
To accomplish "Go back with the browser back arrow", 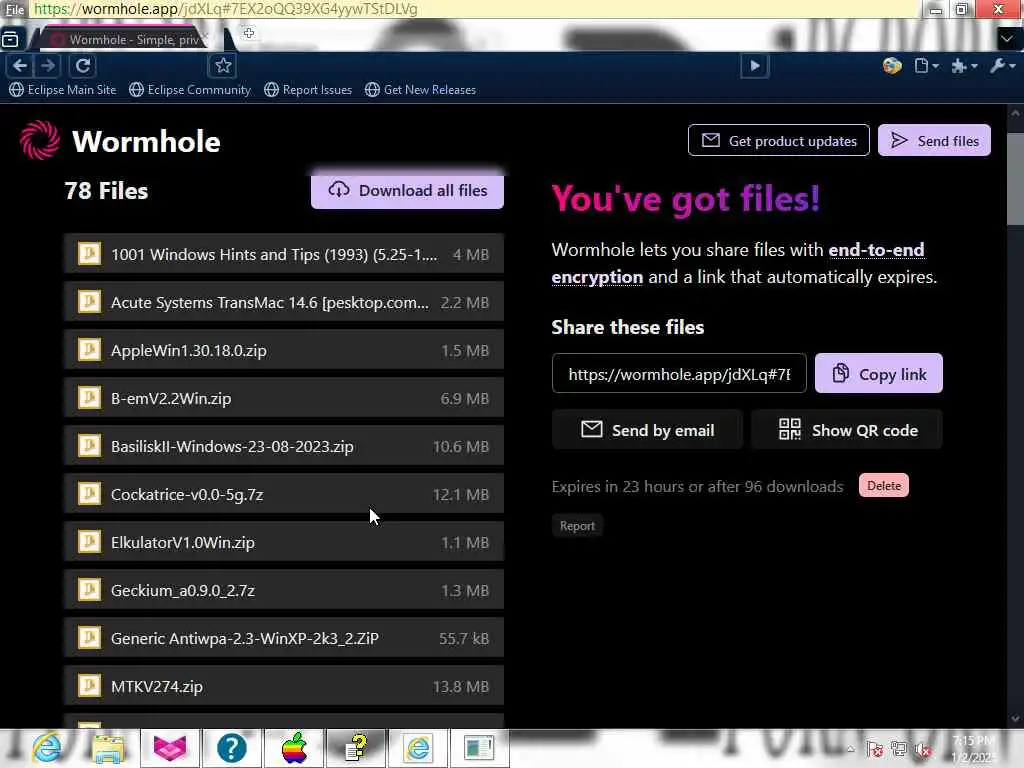I will [x=20, y=65].
